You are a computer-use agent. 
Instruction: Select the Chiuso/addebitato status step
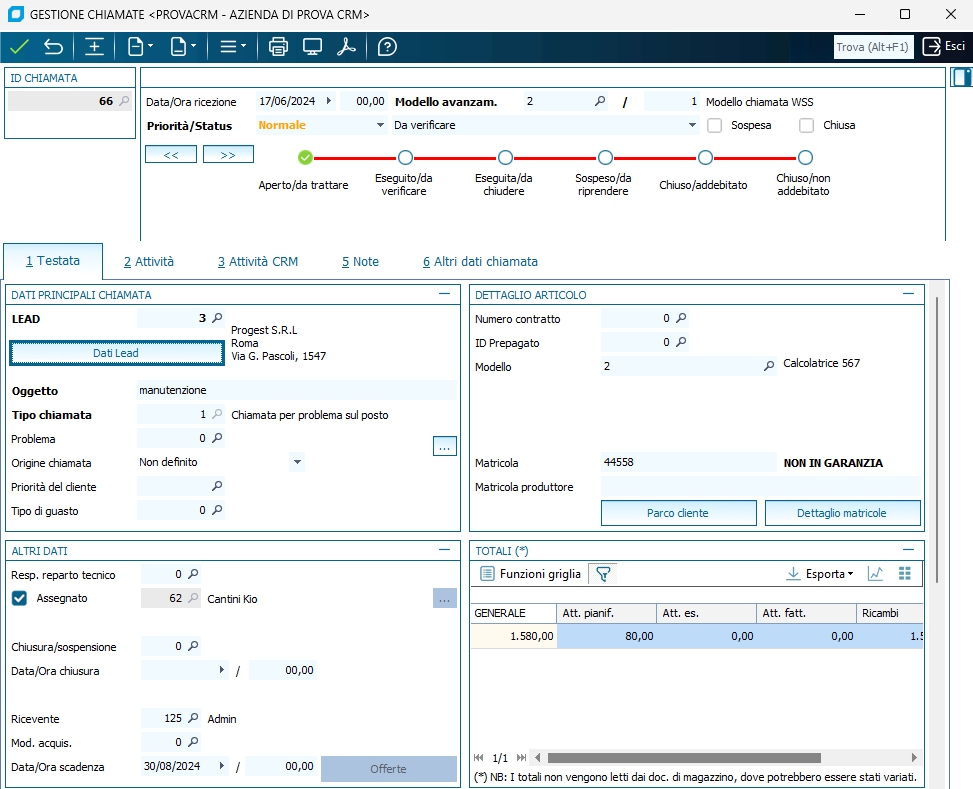705,158
